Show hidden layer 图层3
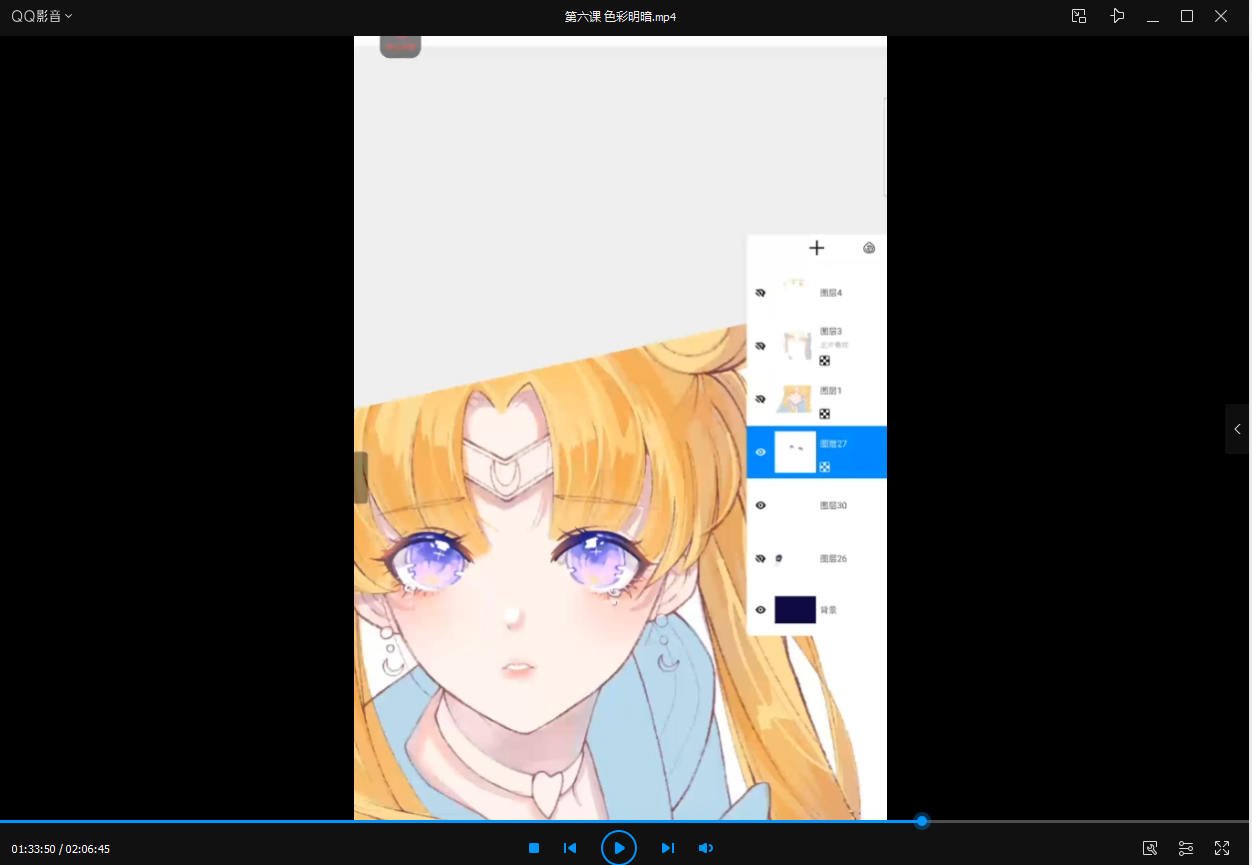The image size is (1252, 865). (760, 346)
